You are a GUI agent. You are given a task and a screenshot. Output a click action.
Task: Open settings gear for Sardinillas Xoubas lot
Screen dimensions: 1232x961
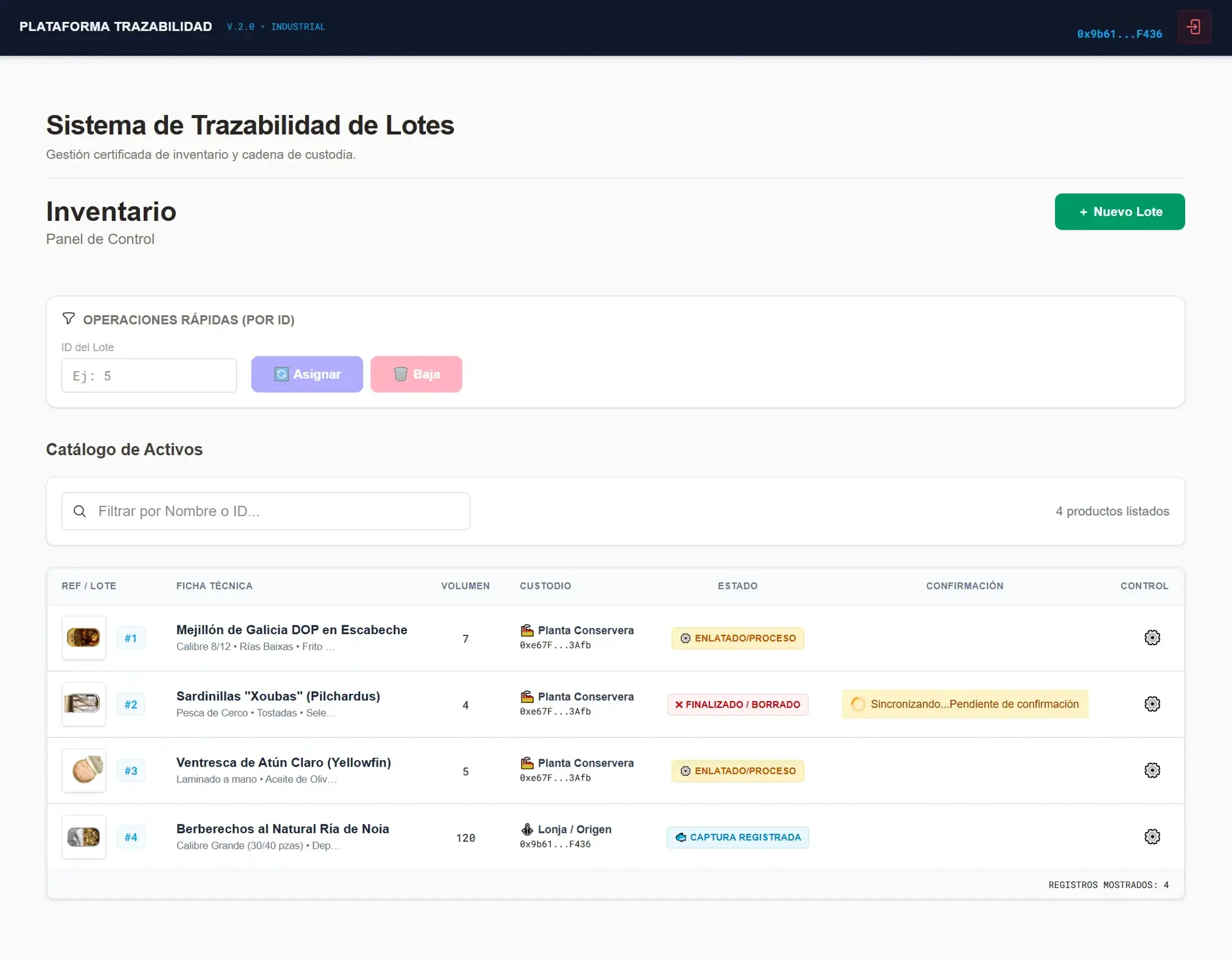(1152, 704)
